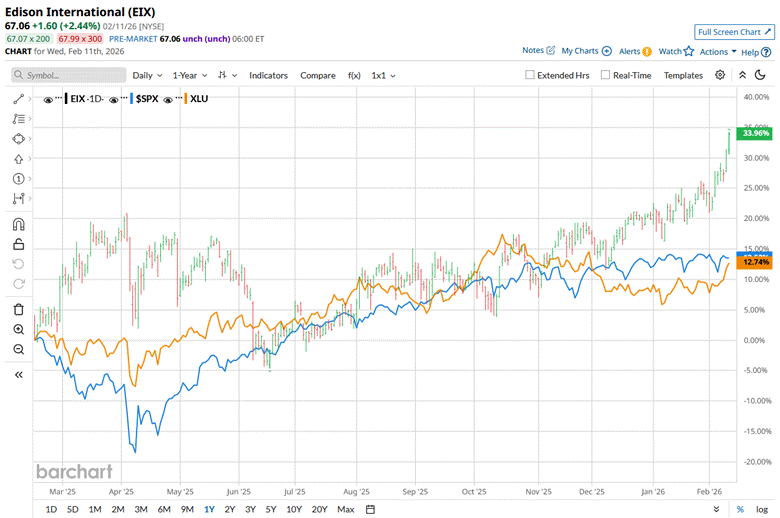Check the Real-Time checkbox
Viewport: 780px width, 518px height.
click(x=606, y=75)
